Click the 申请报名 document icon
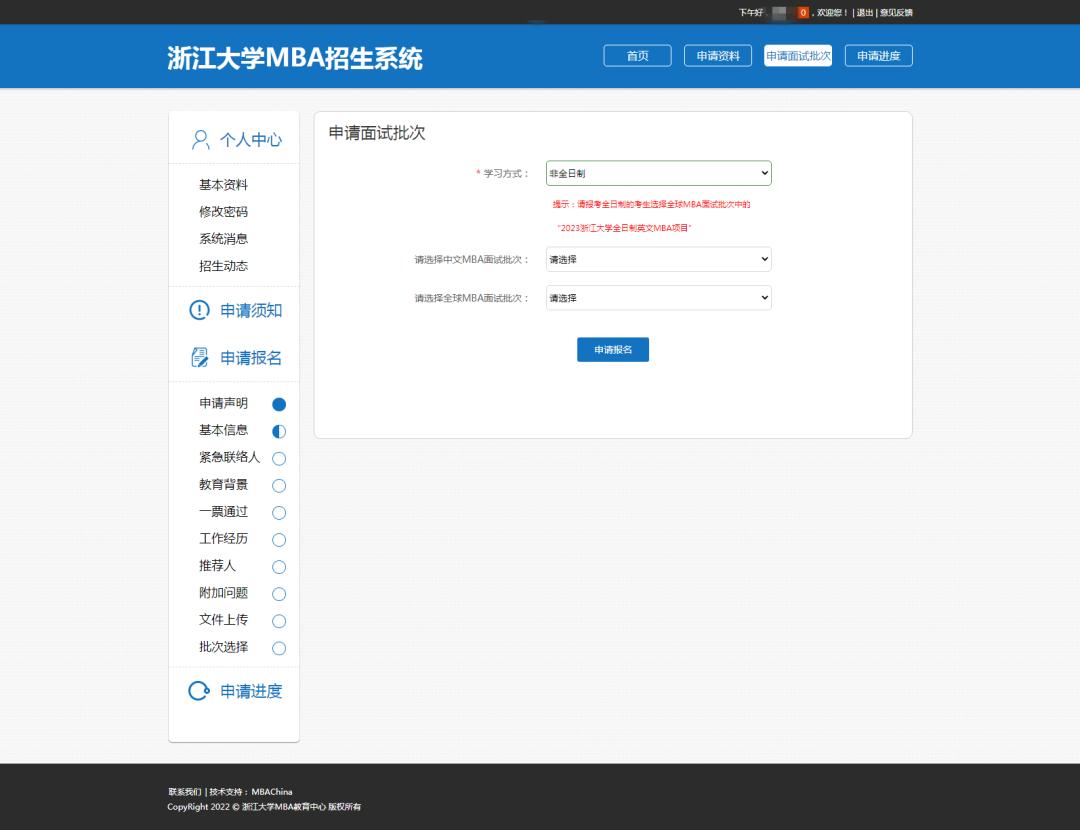This screenshot has width=1080, height=830. (x=198, y=356)
